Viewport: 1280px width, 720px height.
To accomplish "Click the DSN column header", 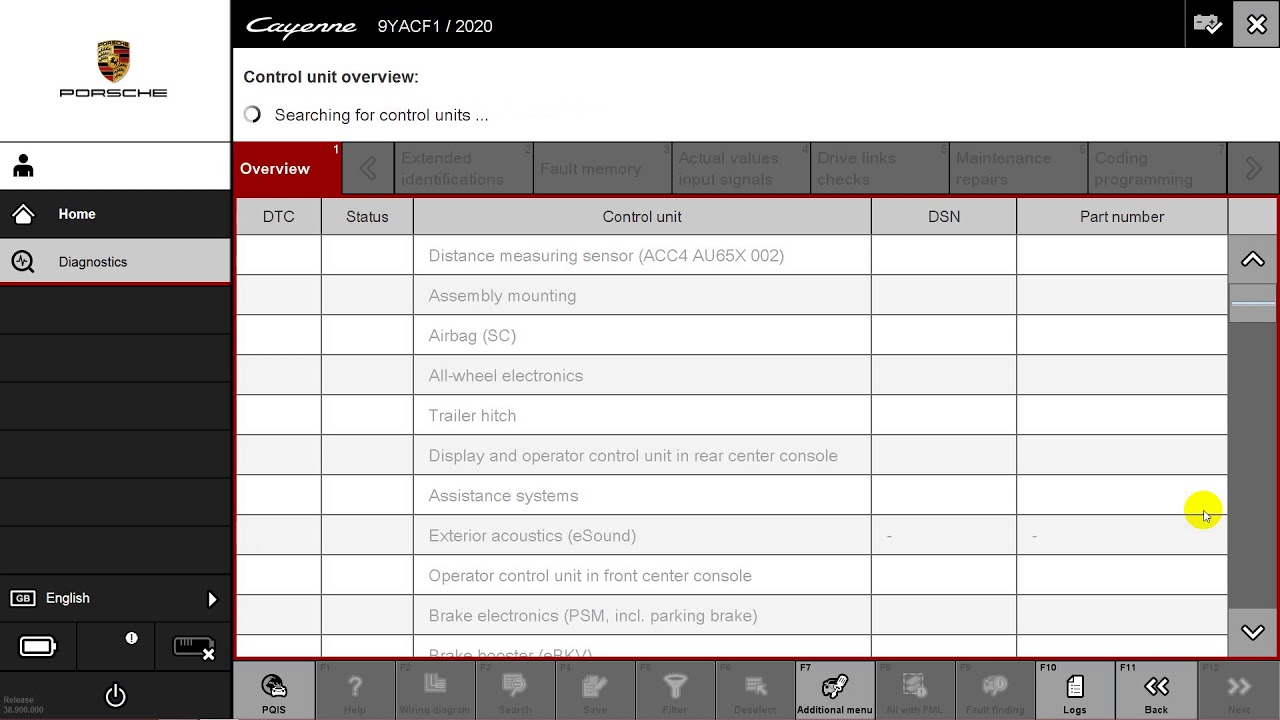I will [x=944, y=216].
